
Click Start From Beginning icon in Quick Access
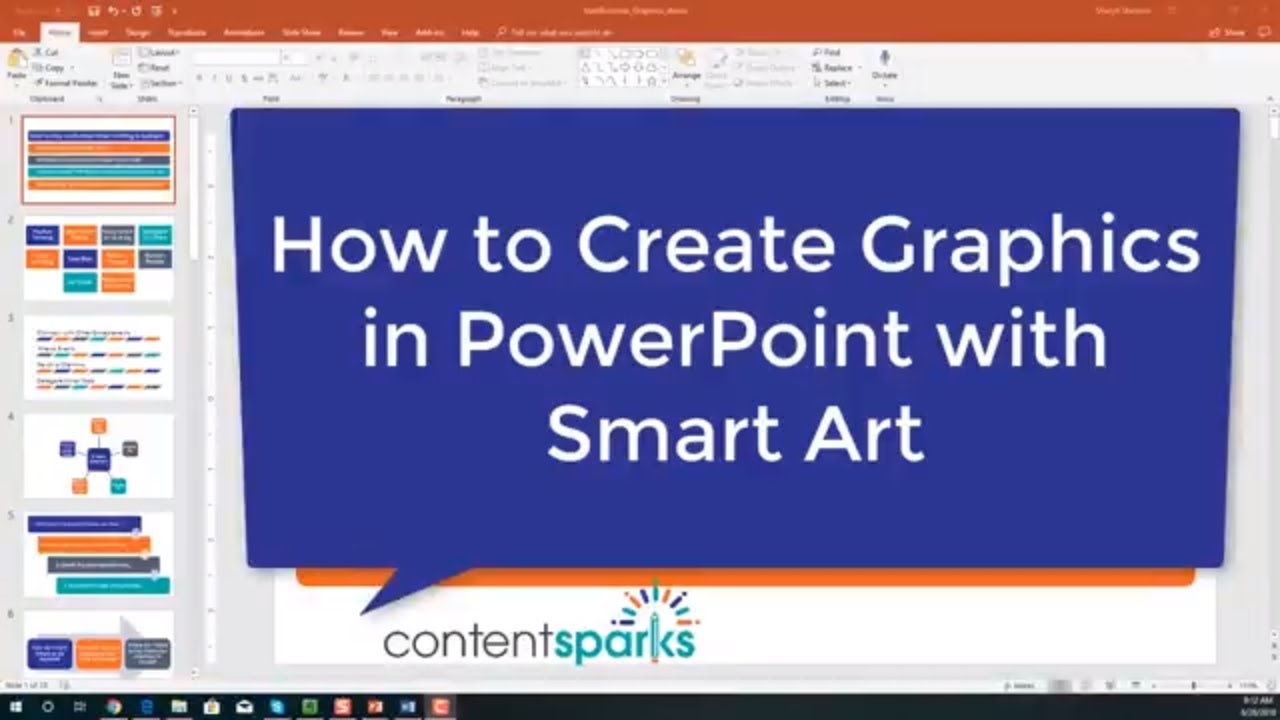(x=156, y=12)
